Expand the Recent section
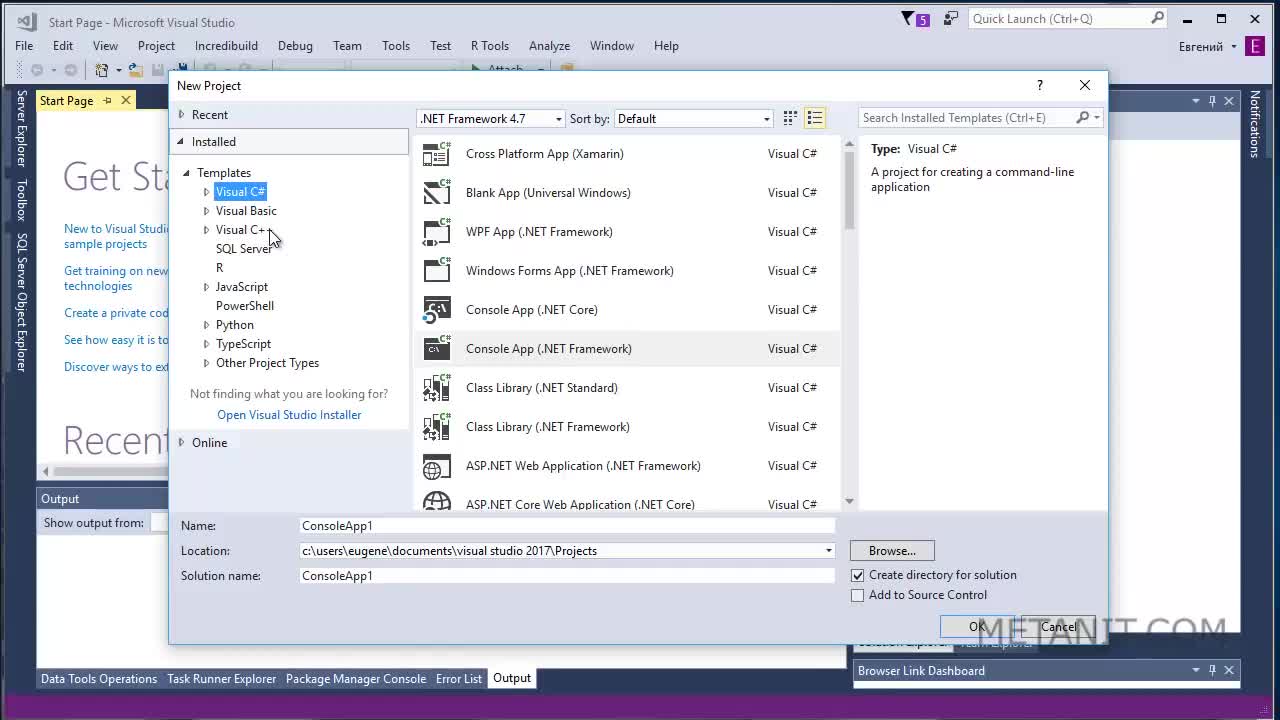 (181, 115)
